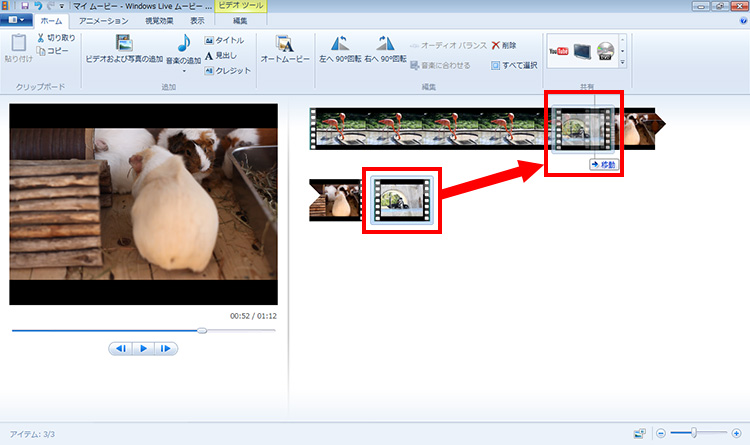Click the DVD burn share icon
This screenshot has height=445, width=750.
tap(606, 51)
